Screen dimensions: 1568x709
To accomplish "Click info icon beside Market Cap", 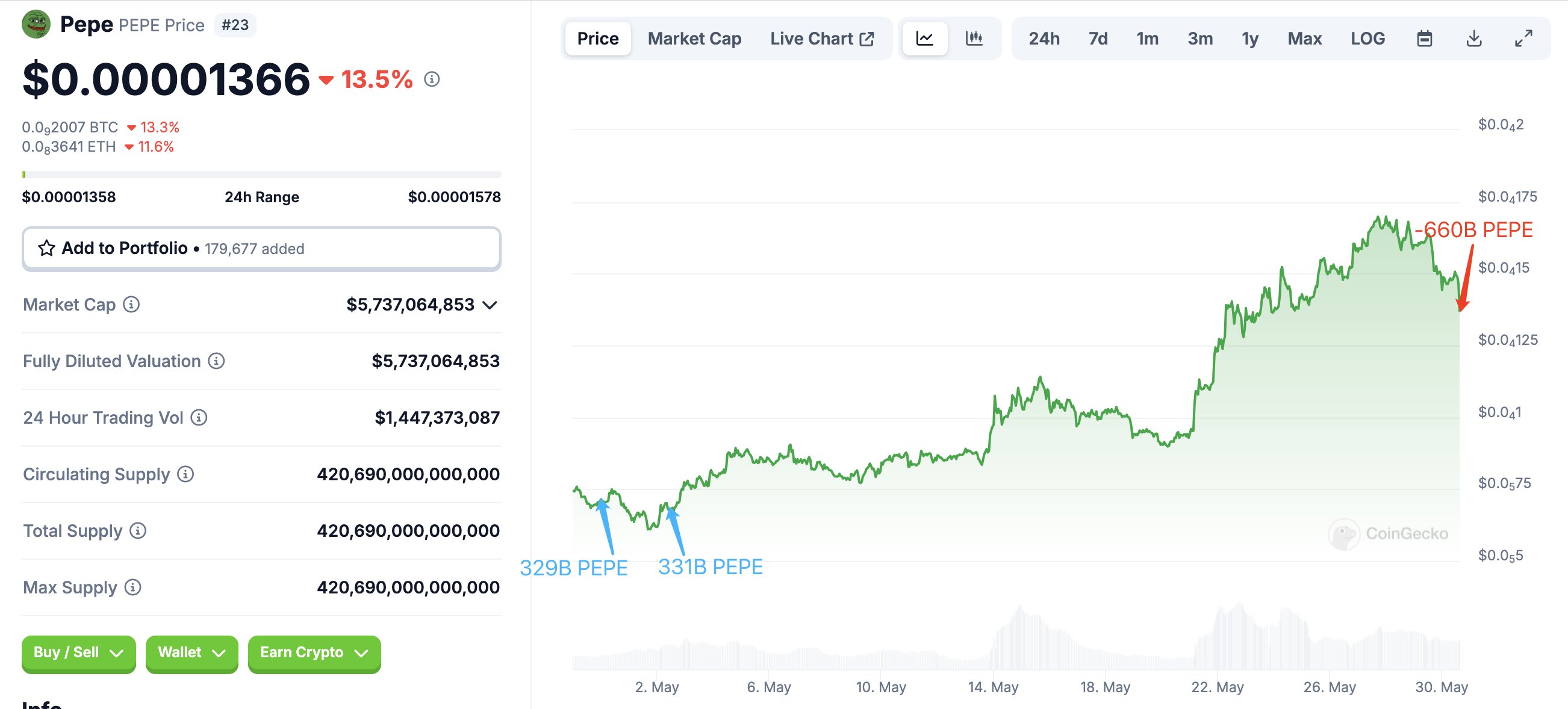I will tap(131, 305).
